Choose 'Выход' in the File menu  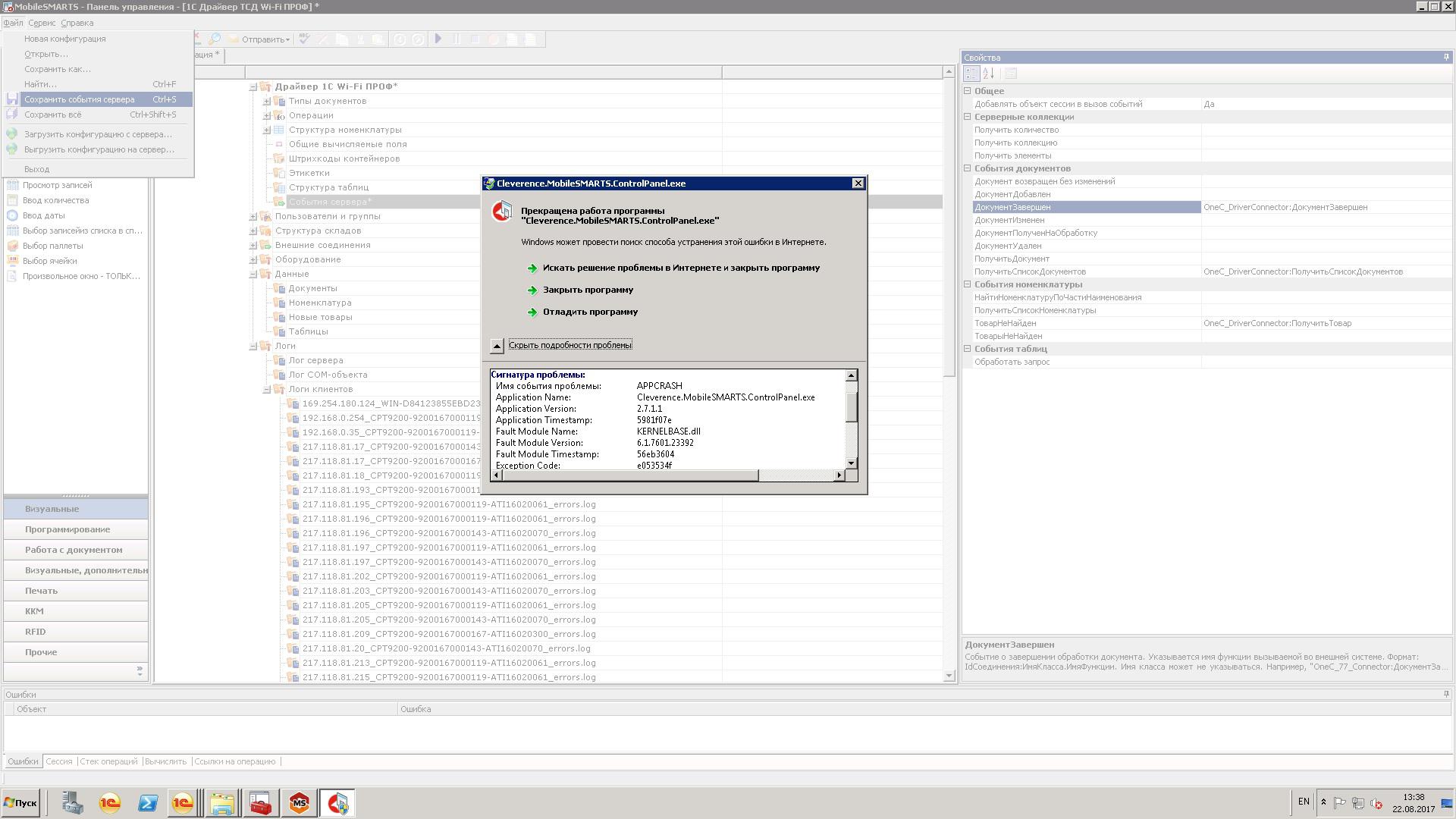[98, 169]
